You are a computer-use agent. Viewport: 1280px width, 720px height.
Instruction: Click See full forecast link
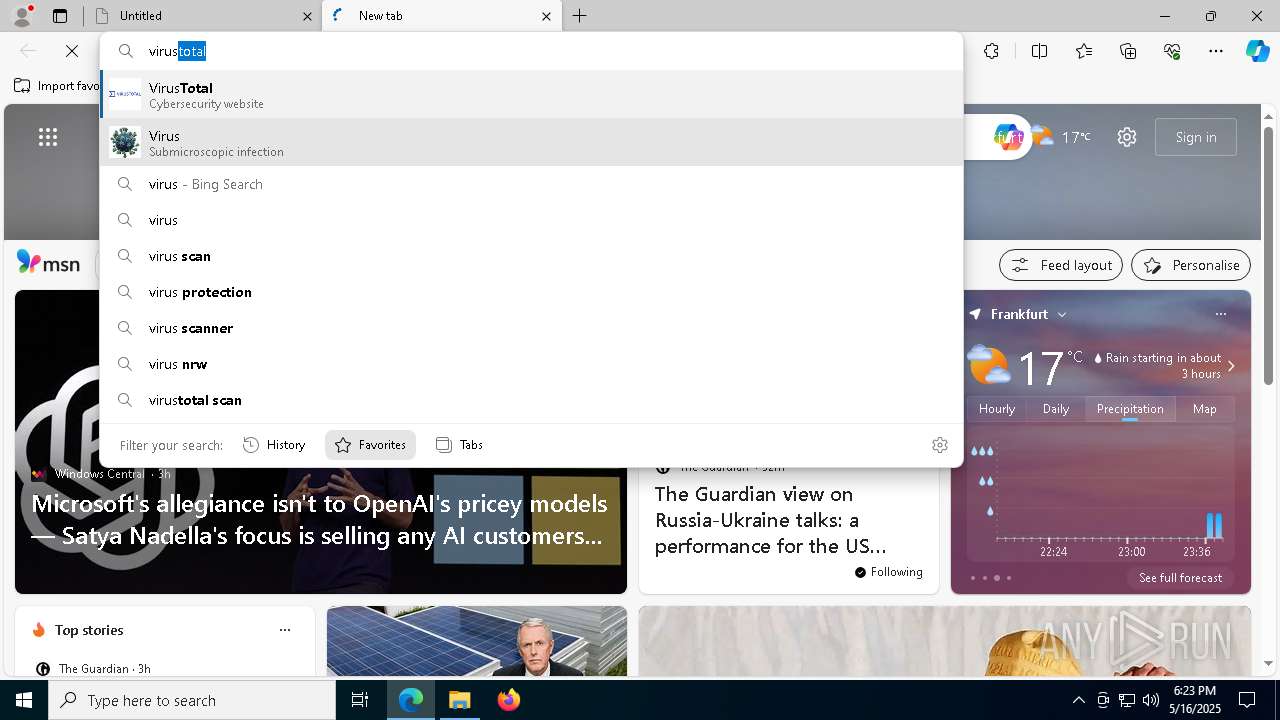pyautogui.click(x=1180, y=578)
